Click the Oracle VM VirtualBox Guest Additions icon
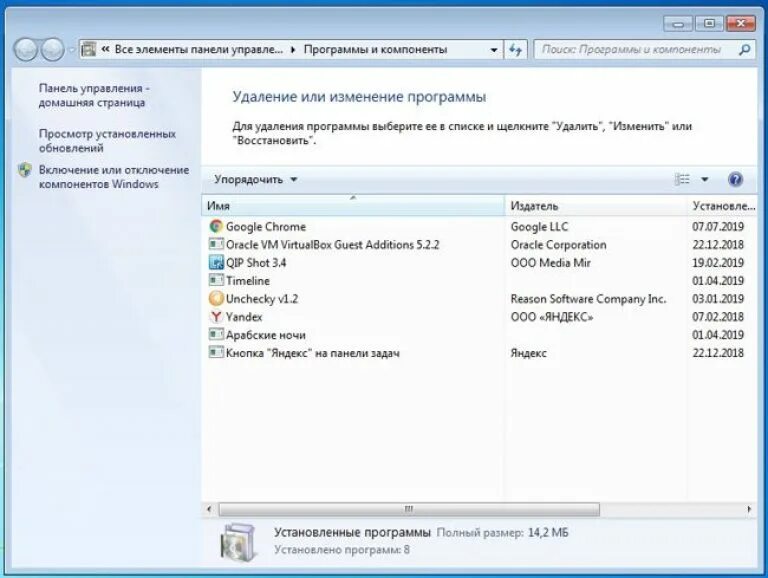The width and height of the screenshot is (768, 578). (216, 244)
